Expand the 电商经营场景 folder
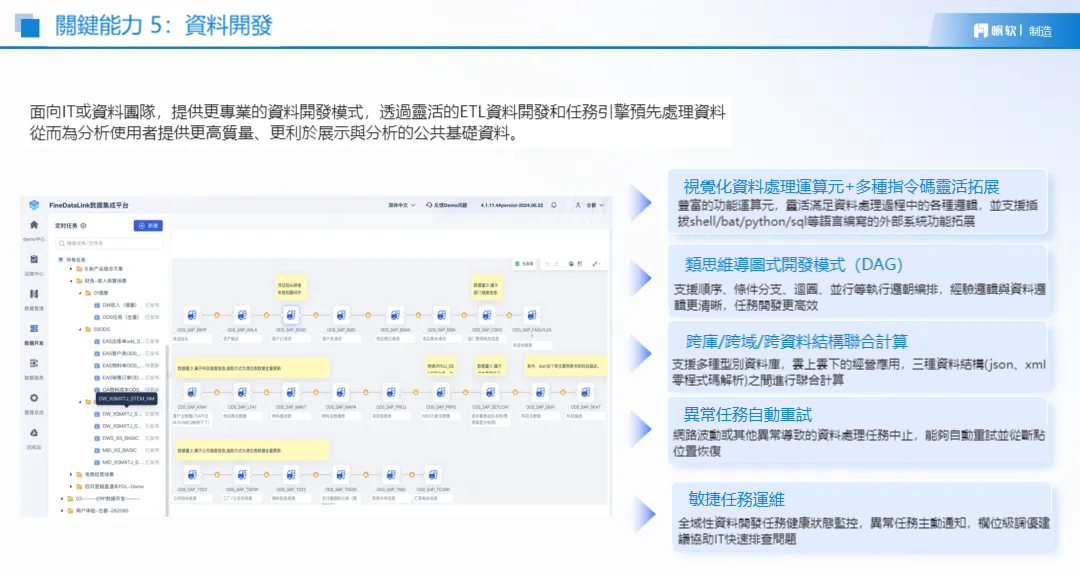1080x576 pixels. [x=71, y=474]
